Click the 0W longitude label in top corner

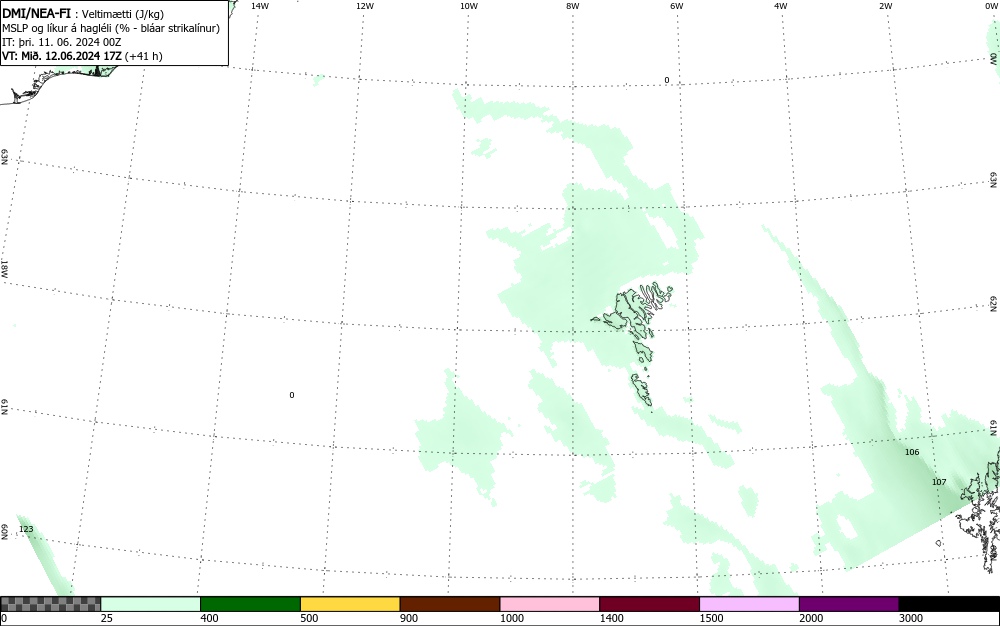990,6
